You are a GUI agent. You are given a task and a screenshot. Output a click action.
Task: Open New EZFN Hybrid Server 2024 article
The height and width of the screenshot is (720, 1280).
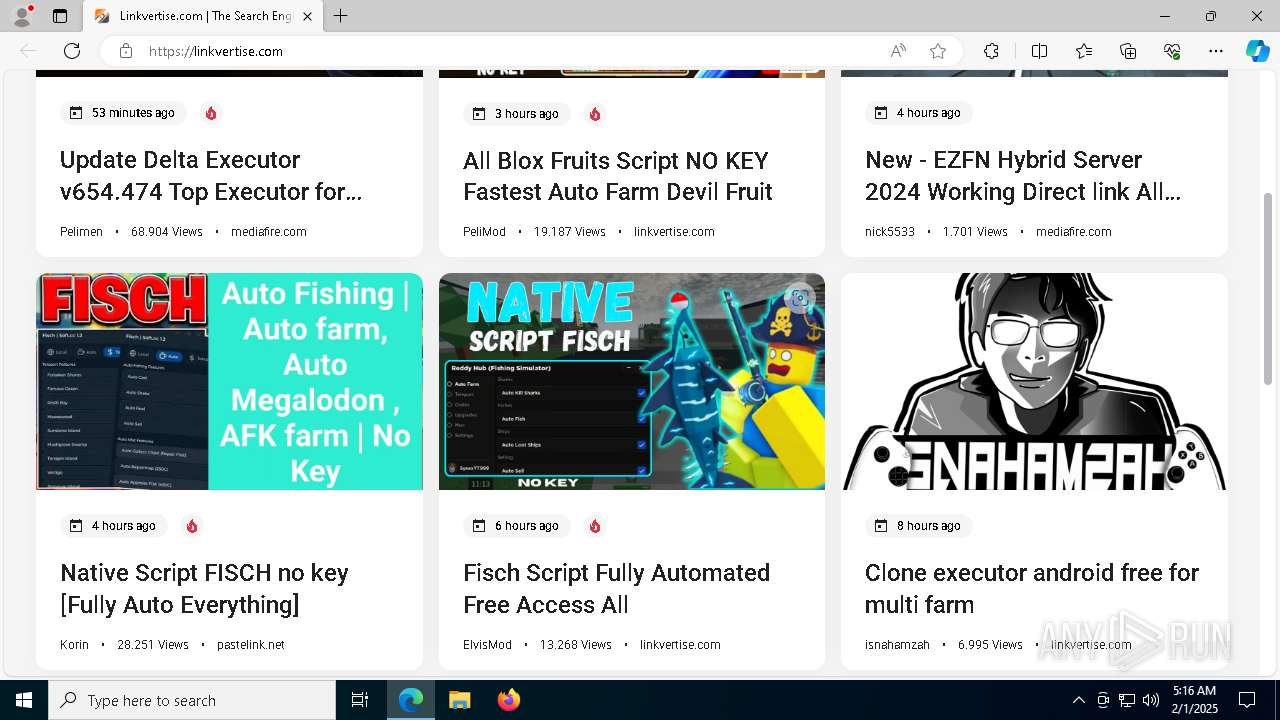pyautogui.click(x=1023, y=176)
